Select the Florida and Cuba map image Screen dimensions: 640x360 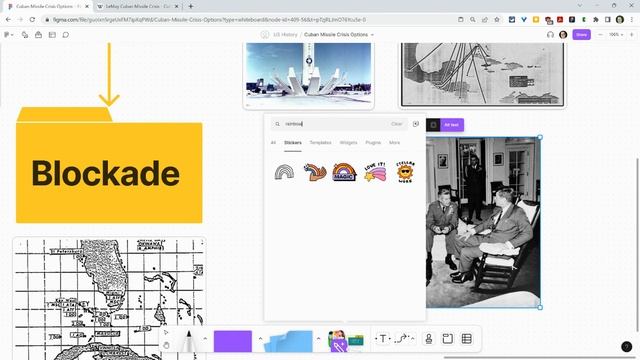(x=109, y=298)
